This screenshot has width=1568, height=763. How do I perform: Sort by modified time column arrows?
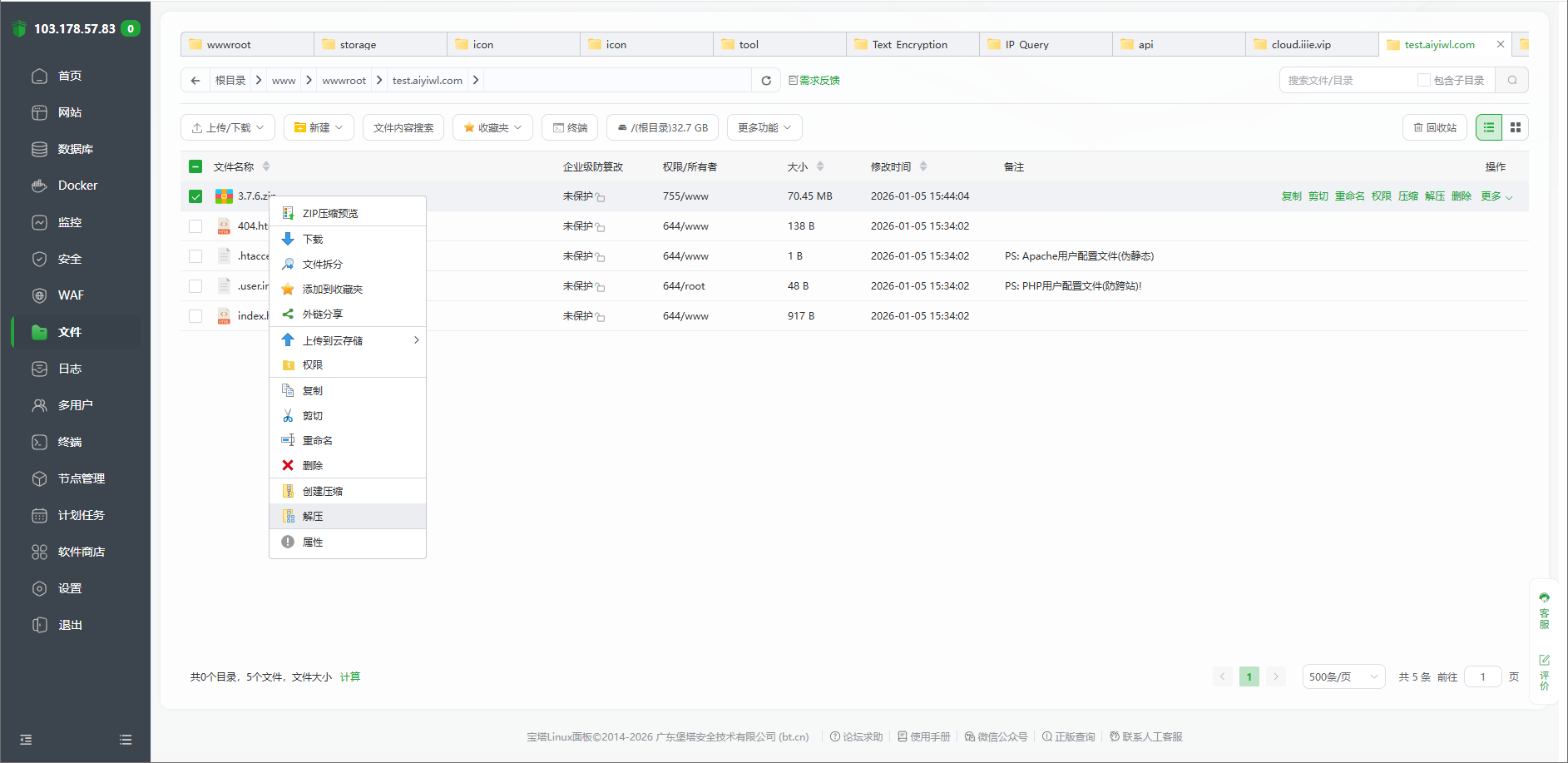click(x=923, y=166)
